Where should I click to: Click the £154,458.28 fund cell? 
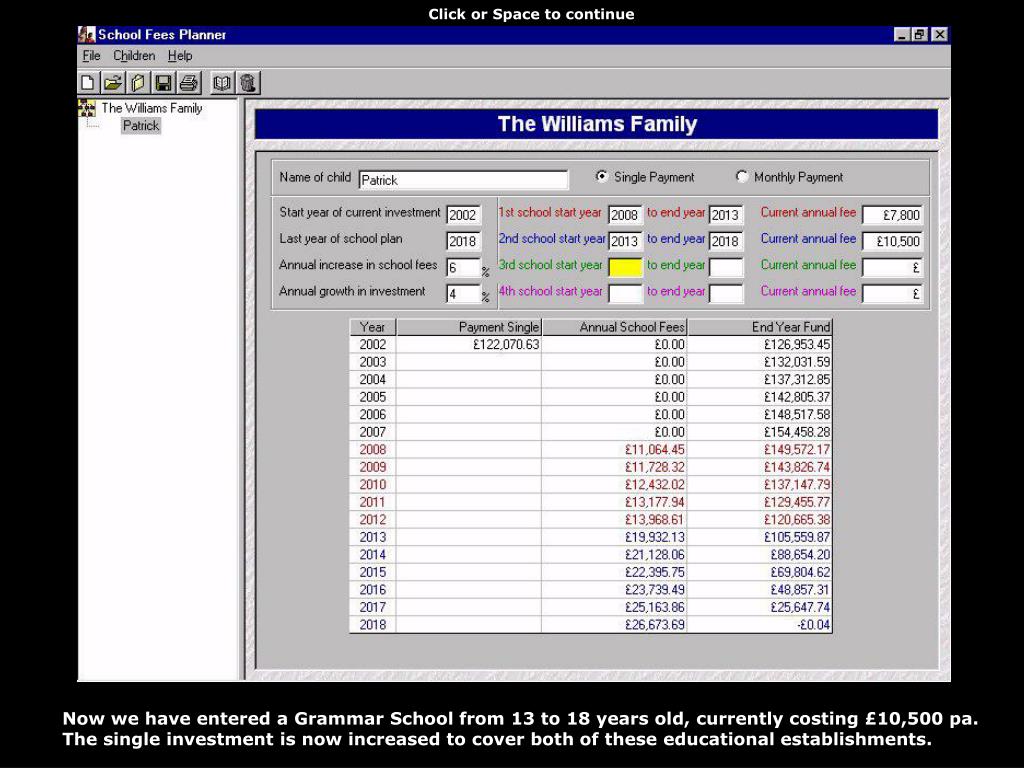(760, 432)
